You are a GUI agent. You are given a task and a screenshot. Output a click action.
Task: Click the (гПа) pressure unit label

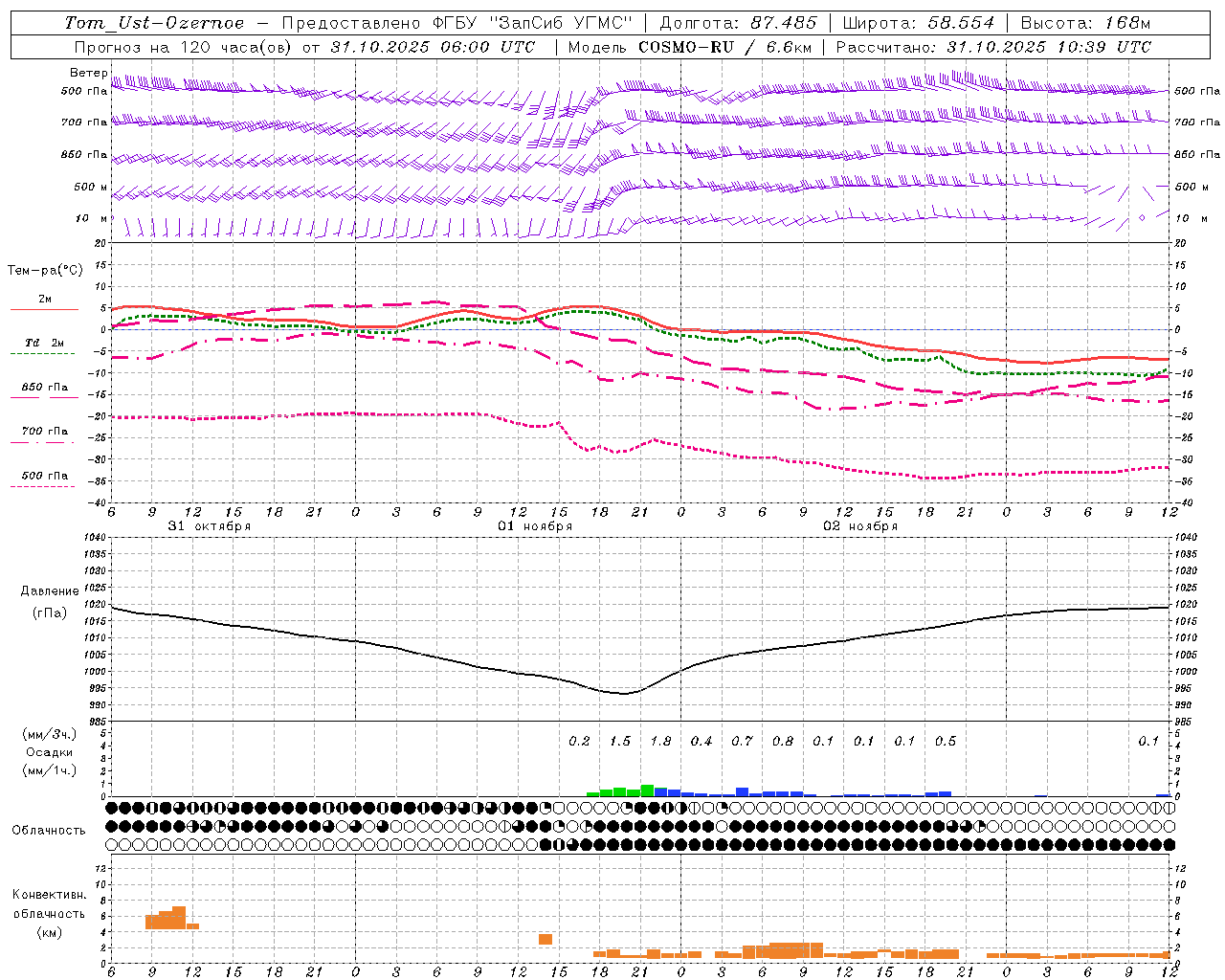click(x=50, y=613)
